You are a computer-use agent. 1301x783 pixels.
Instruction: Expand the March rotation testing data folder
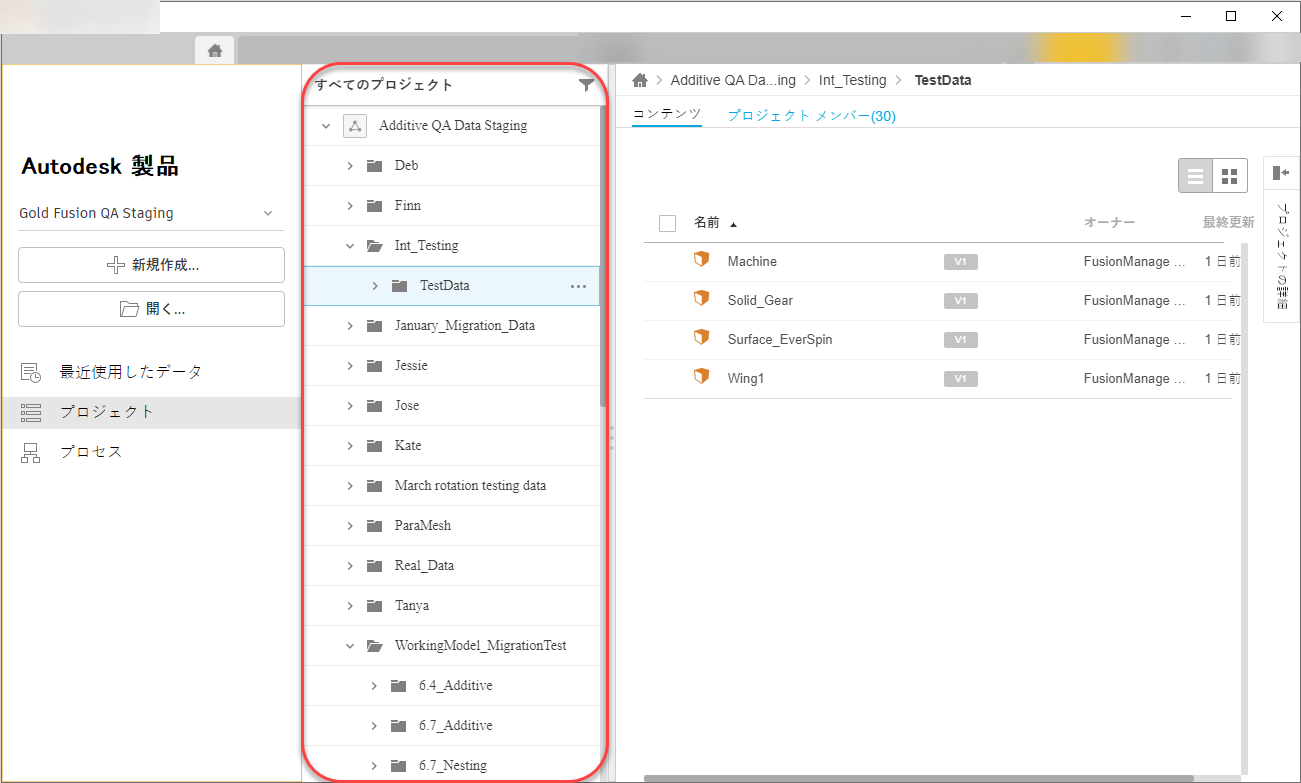coord(350,486)
